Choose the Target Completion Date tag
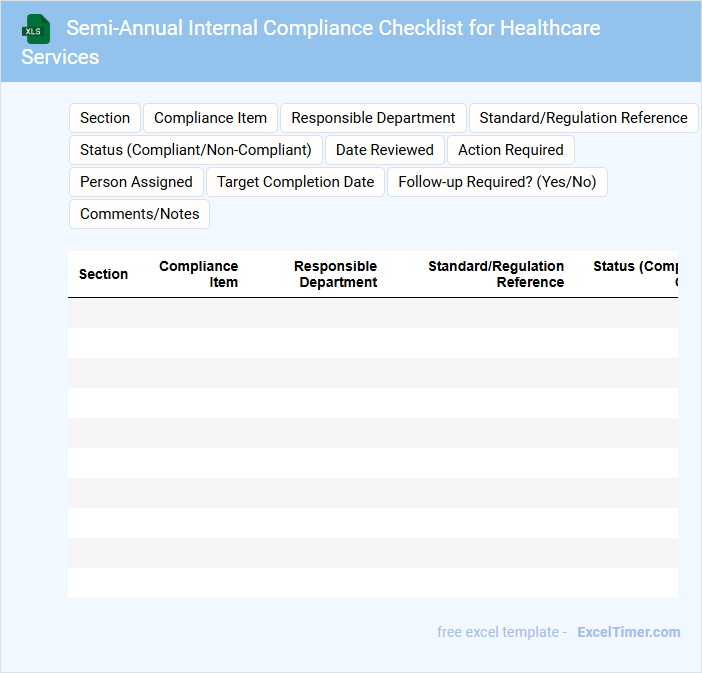The width and height of the screenshot is (702, 673). point(295,182)
